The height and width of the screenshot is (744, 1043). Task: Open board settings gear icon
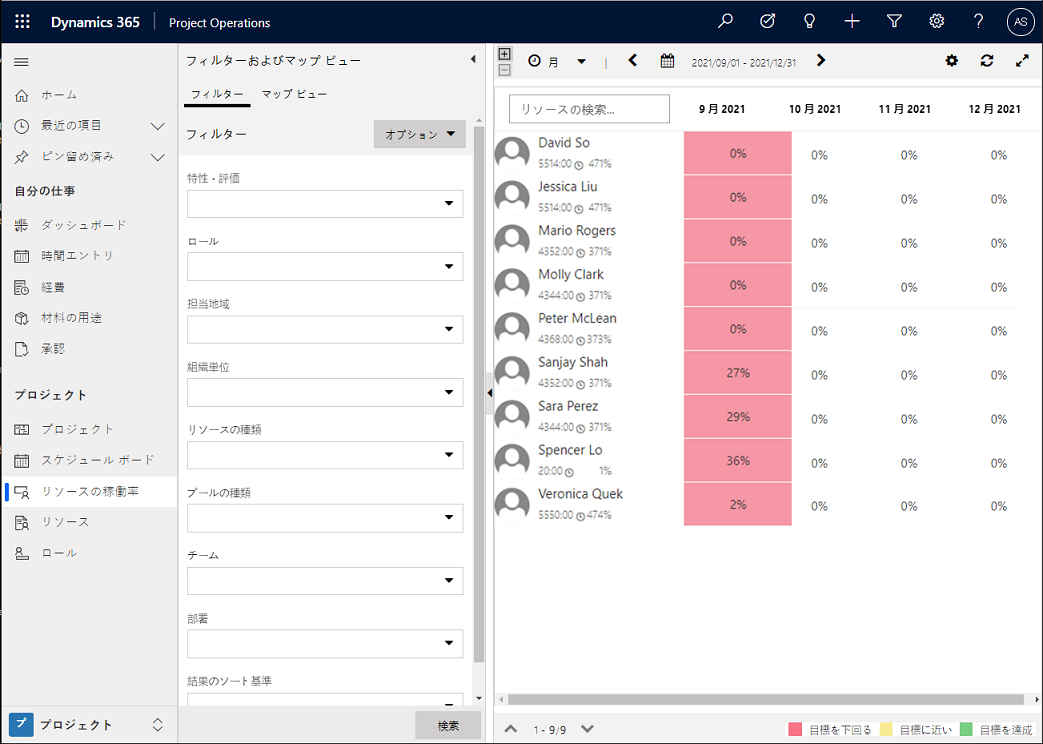pyautogui.click(x=952, y=61)
